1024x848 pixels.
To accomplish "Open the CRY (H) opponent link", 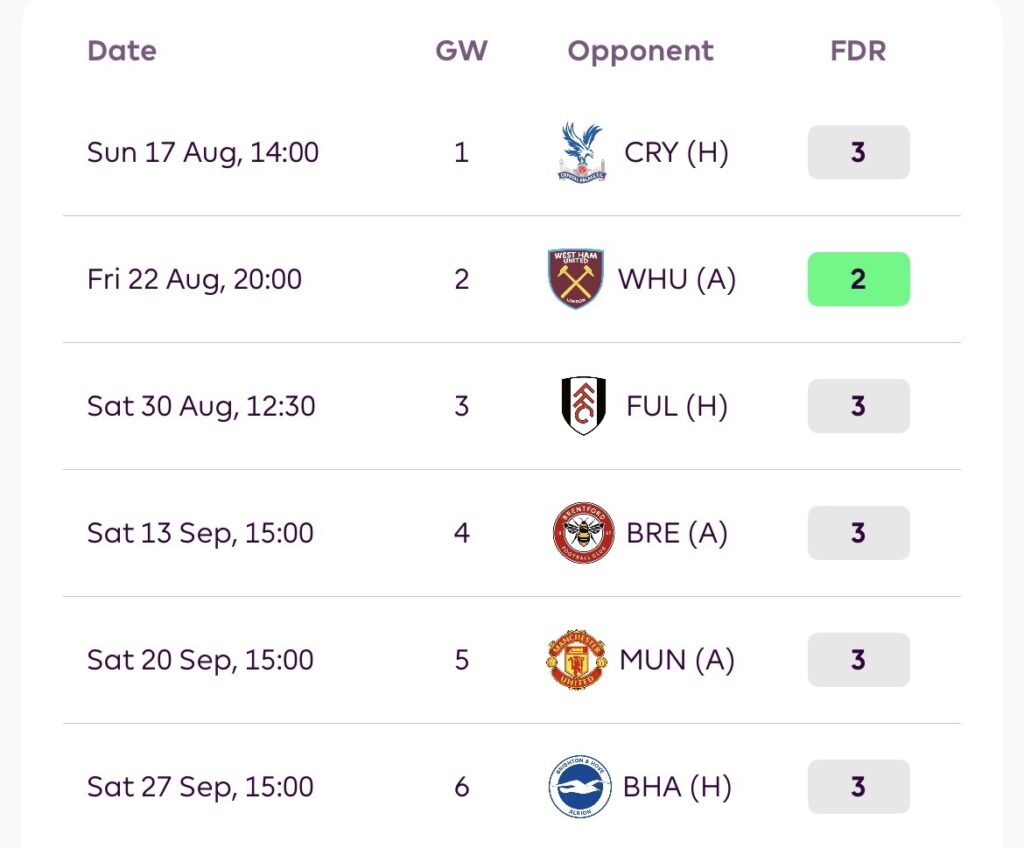I will tap(676, 152).
